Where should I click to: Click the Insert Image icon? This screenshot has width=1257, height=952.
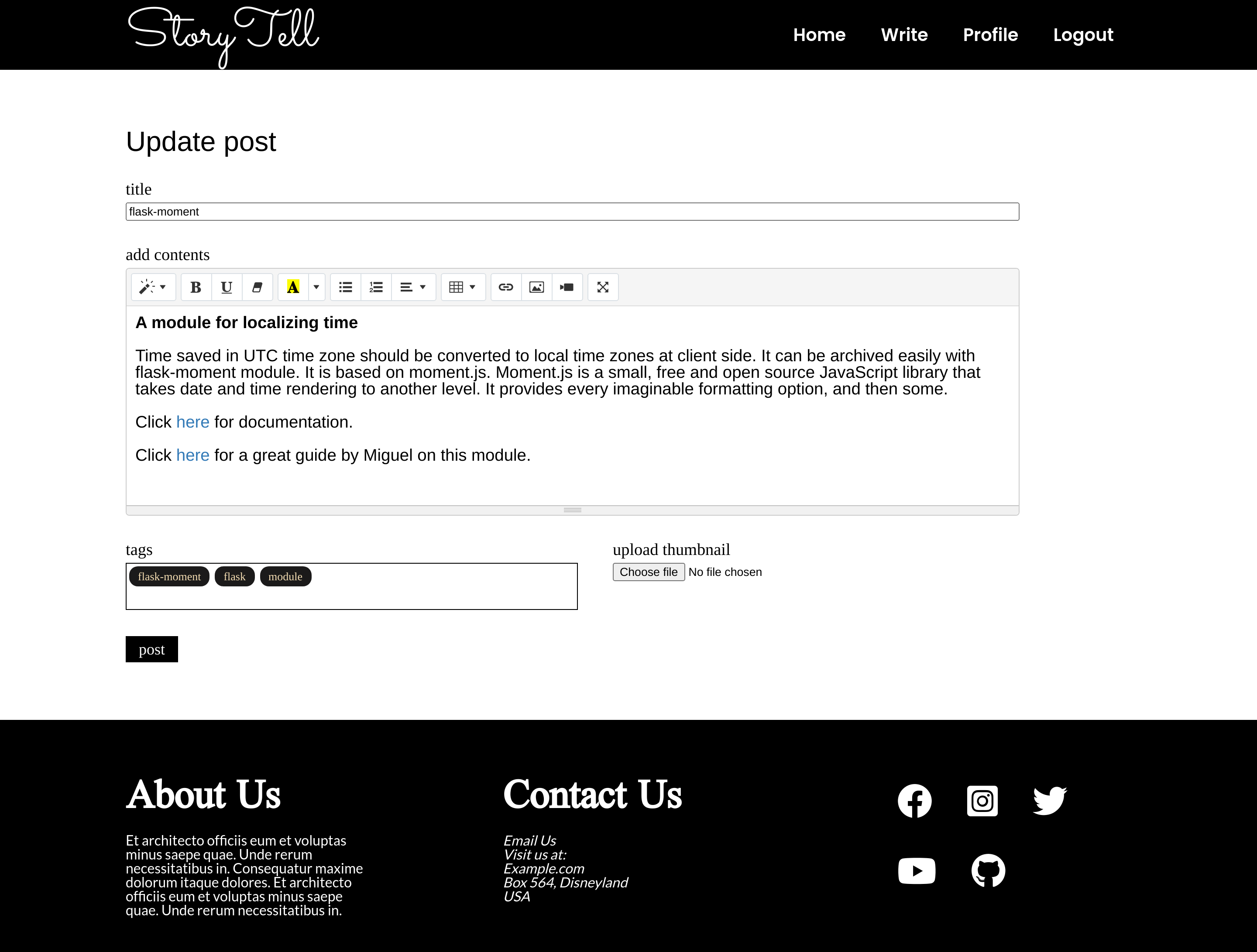click(537, 287)
